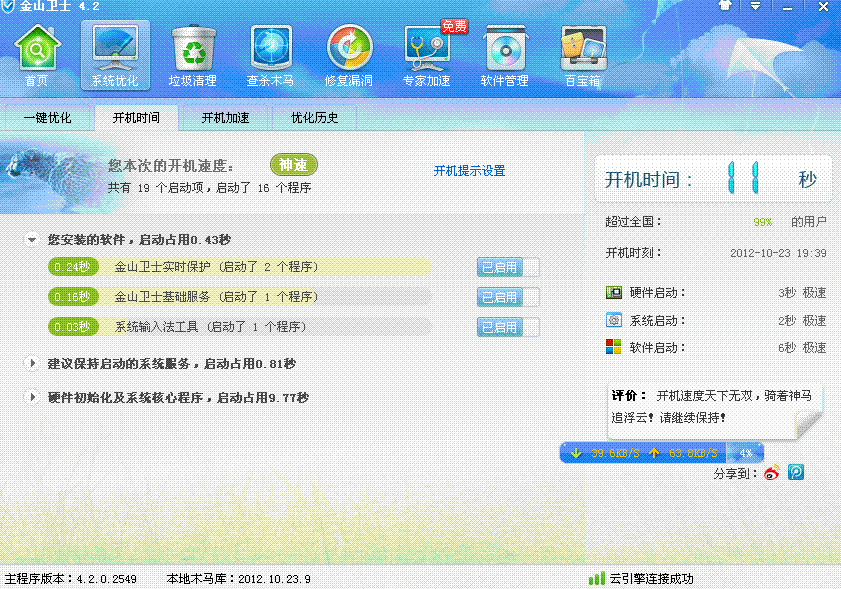Click the 0.16秒 time badge

73,297
